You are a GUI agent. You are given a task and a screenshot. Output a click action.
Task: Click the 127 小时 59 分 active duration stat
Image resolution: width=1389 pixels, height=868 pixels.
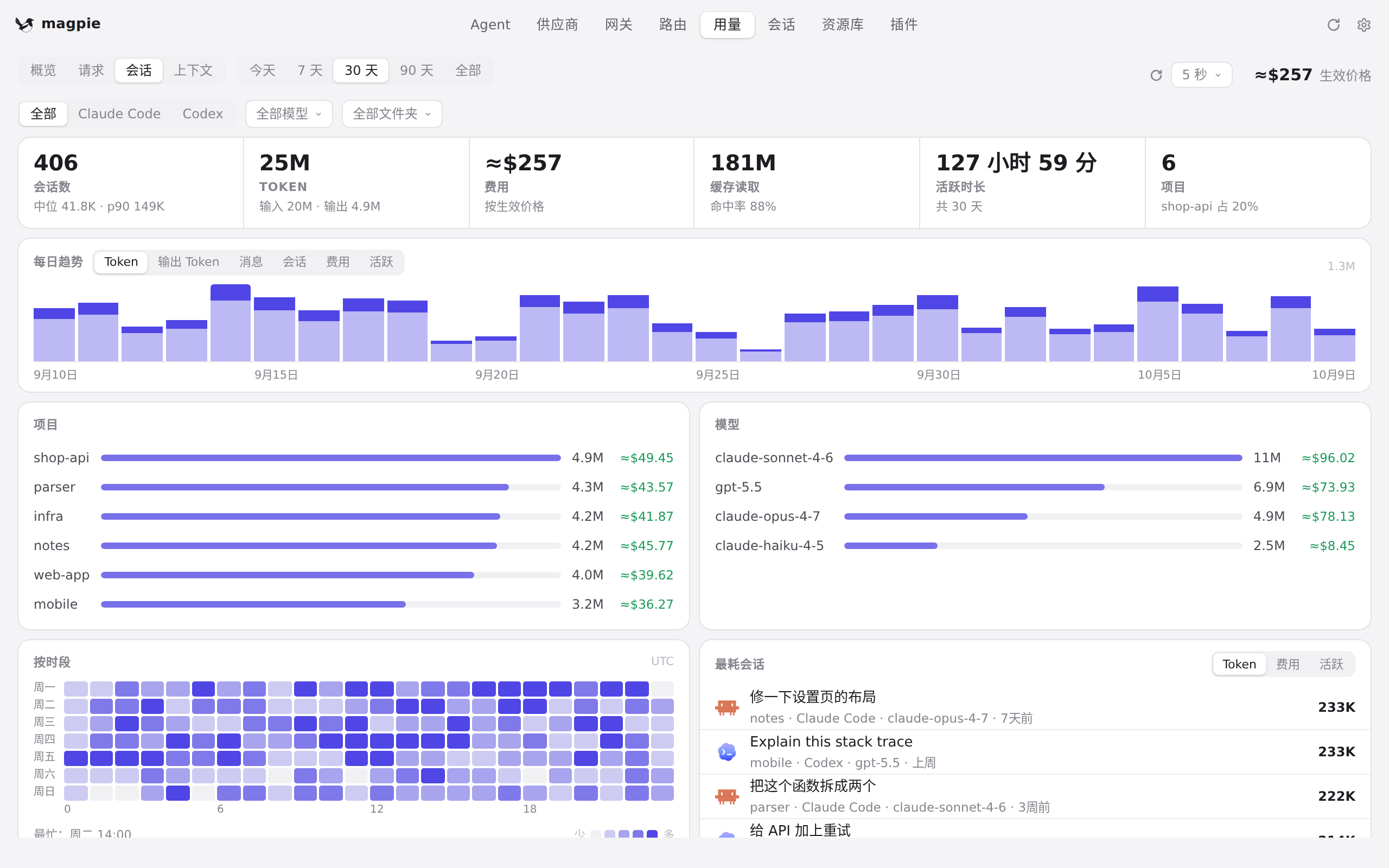pos(1032,183)
